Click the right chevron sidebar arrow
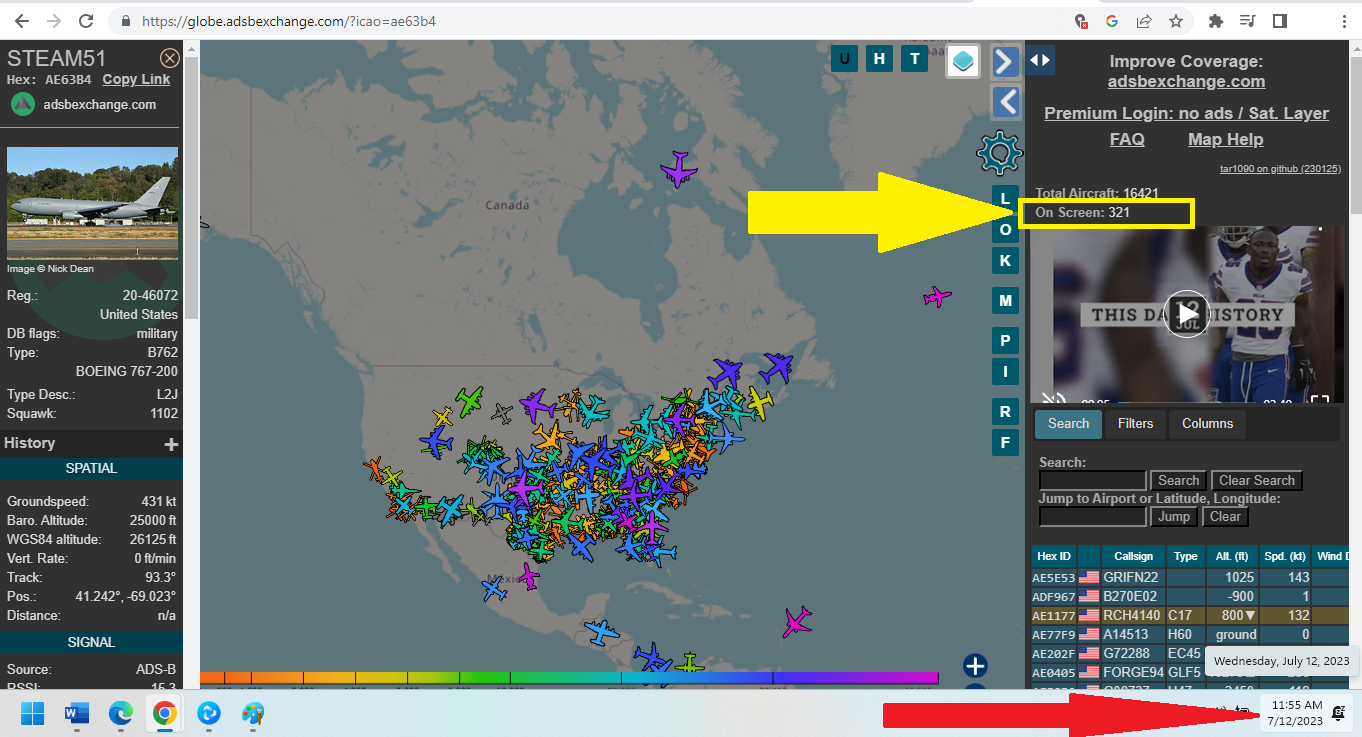Image resolution: width=1362 pixels, height=737 pixels. pos(1005,61)
